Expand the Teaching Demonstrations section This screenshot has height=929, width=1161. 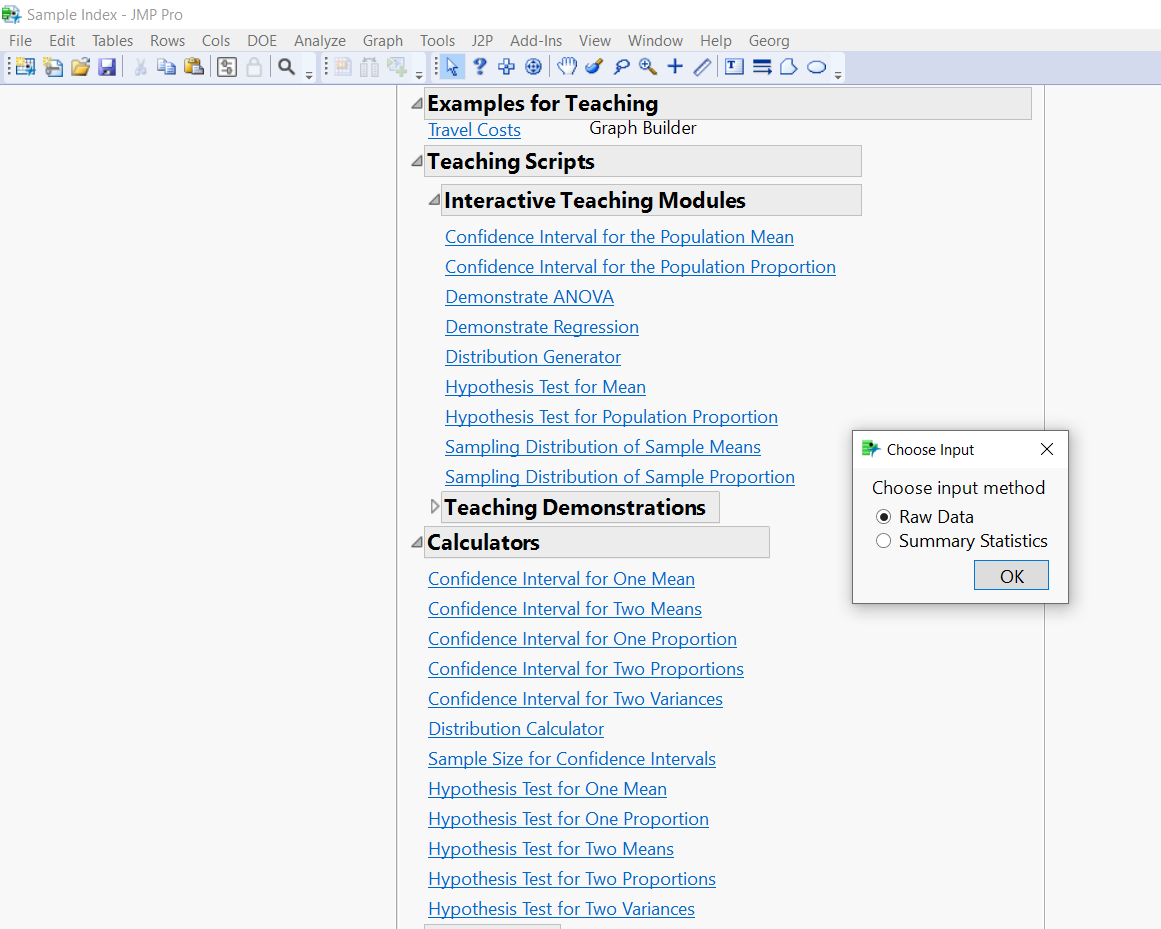point(435,506)
